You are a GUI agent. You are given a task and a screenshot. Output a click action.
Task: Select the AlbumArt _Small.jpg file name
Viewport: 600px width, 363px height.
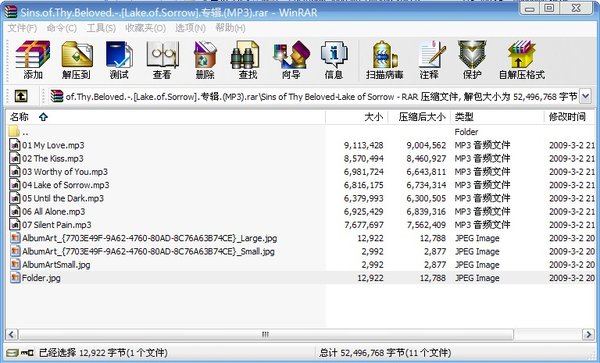pos(148,251)
